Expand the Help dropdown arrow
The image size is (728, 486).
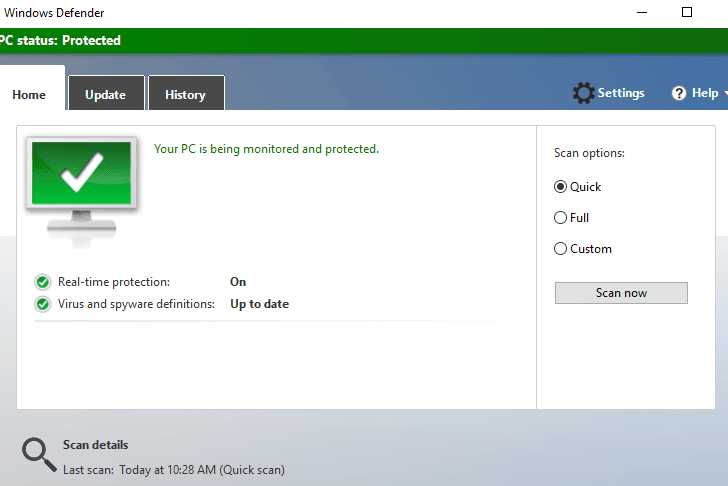tap(725, 93)
